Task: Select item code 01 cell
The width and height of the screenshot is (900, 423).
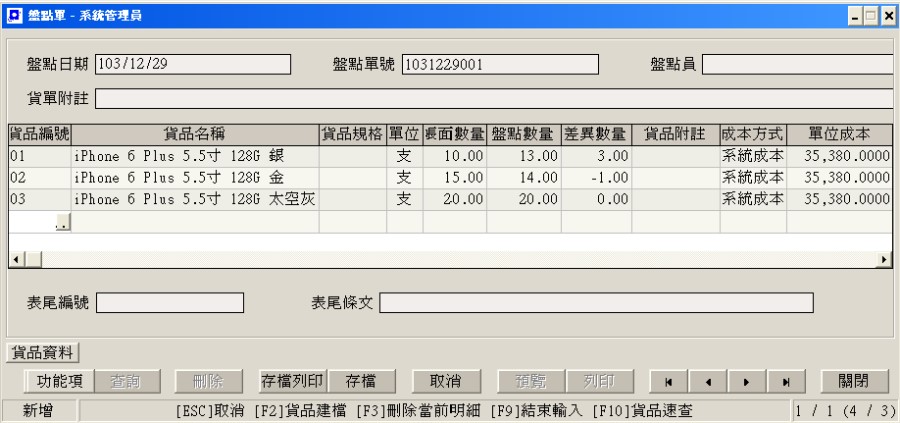Action: [40, 156]
